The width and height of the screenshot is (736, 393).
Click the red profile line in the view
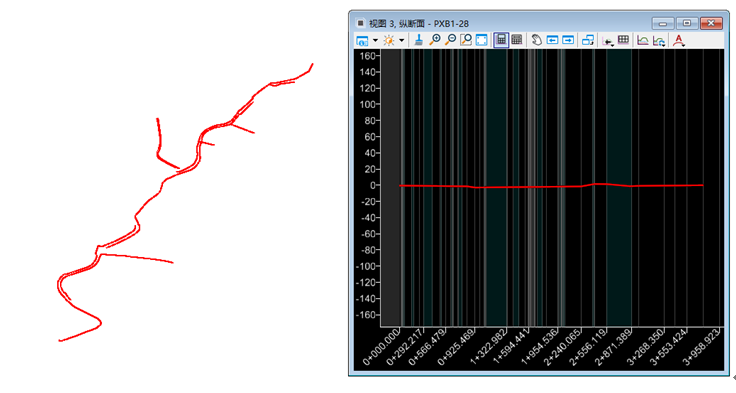[x=551, y=186]
